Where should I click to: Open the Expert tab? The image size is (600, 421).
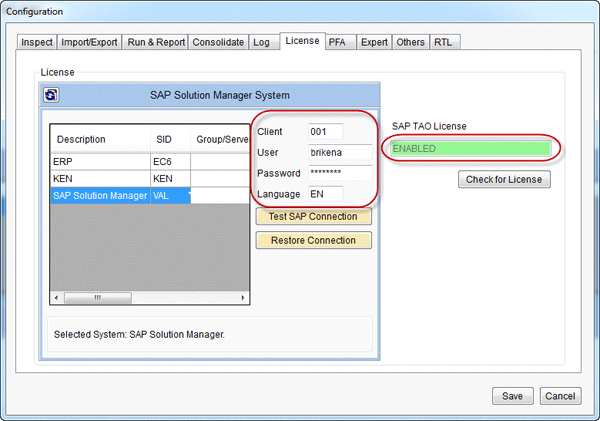(375, 43)
